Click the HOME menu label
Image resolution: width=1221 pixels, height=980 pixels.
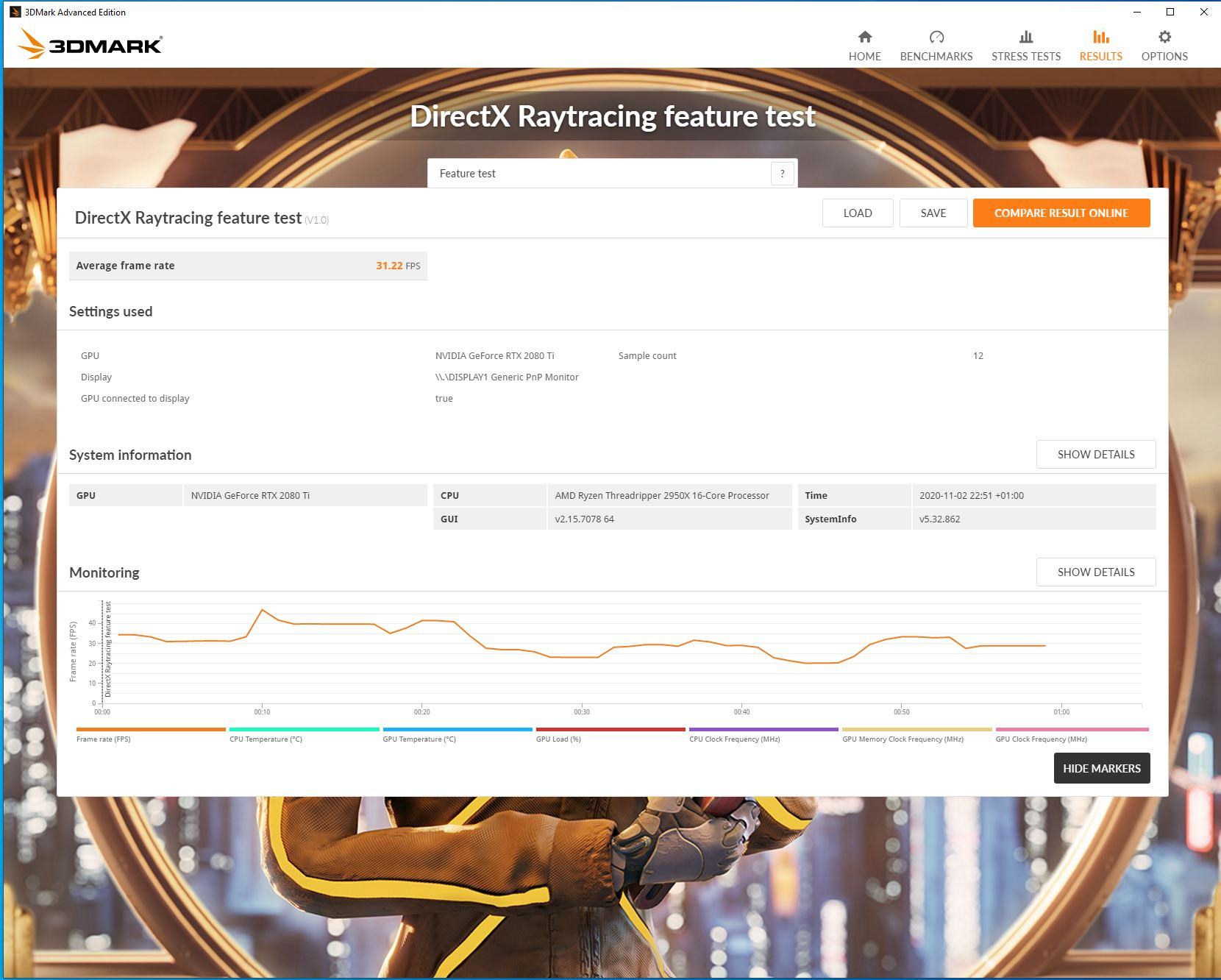tap(865, 56)
